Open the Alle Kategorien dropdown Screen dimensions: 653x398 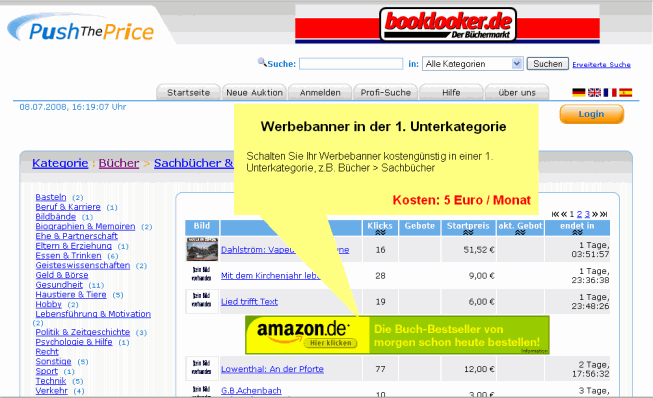473,64
